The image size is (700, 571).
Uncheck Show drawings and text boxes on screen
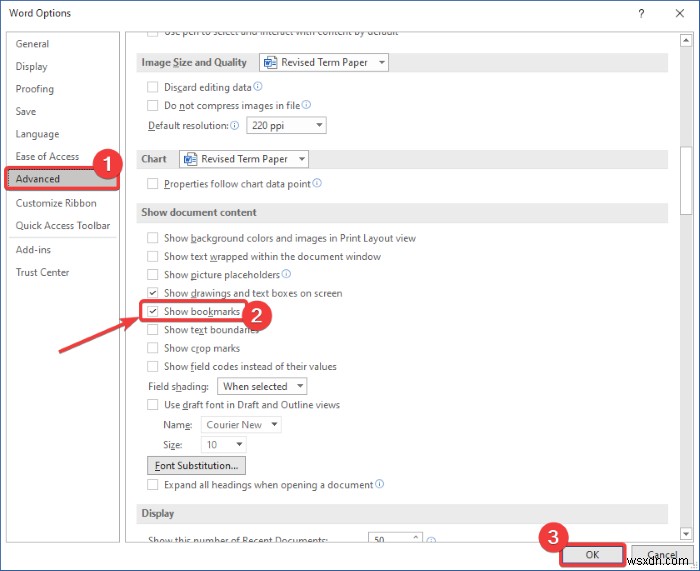point(153,293)
